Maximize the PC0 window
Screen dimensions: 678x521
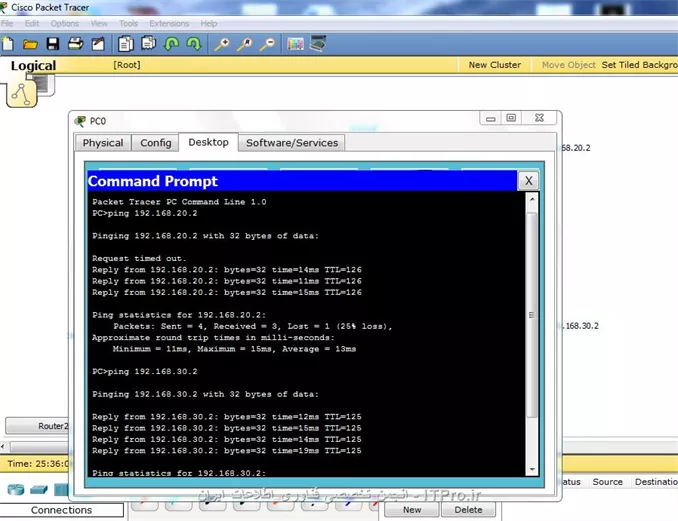(x=511, y=118)
